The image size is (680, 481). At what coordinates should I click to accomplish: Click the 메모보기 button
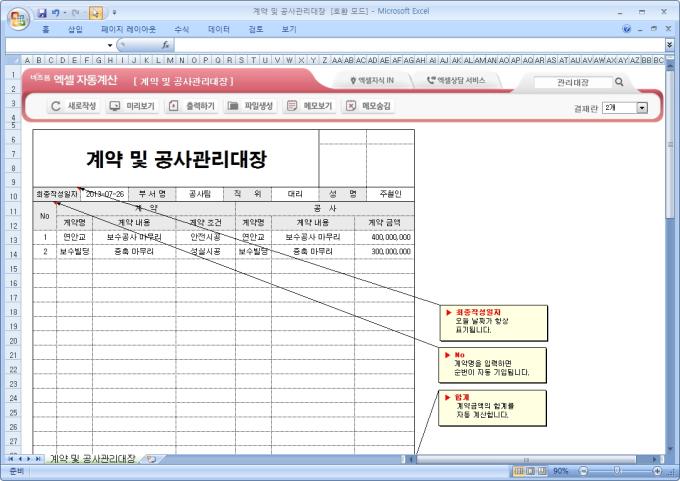[309, 106]
